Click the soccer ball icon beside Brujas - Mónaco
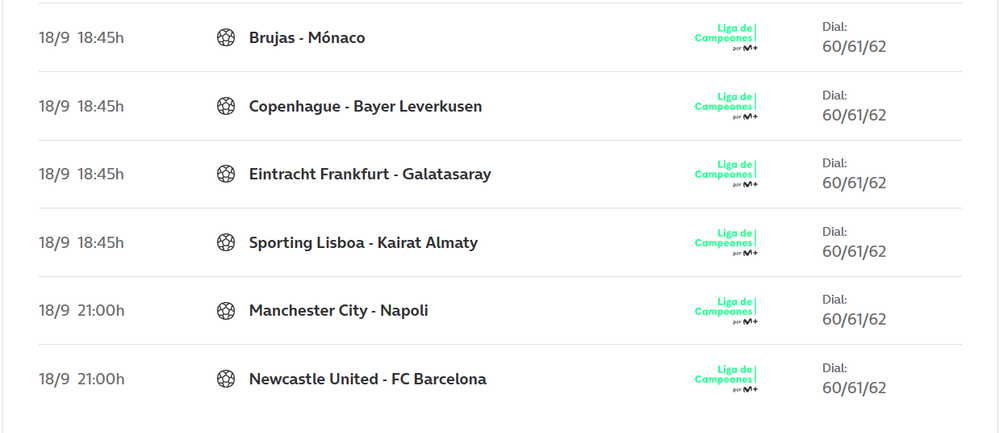Viewport: 999px width, 433px height. point(226,38)
